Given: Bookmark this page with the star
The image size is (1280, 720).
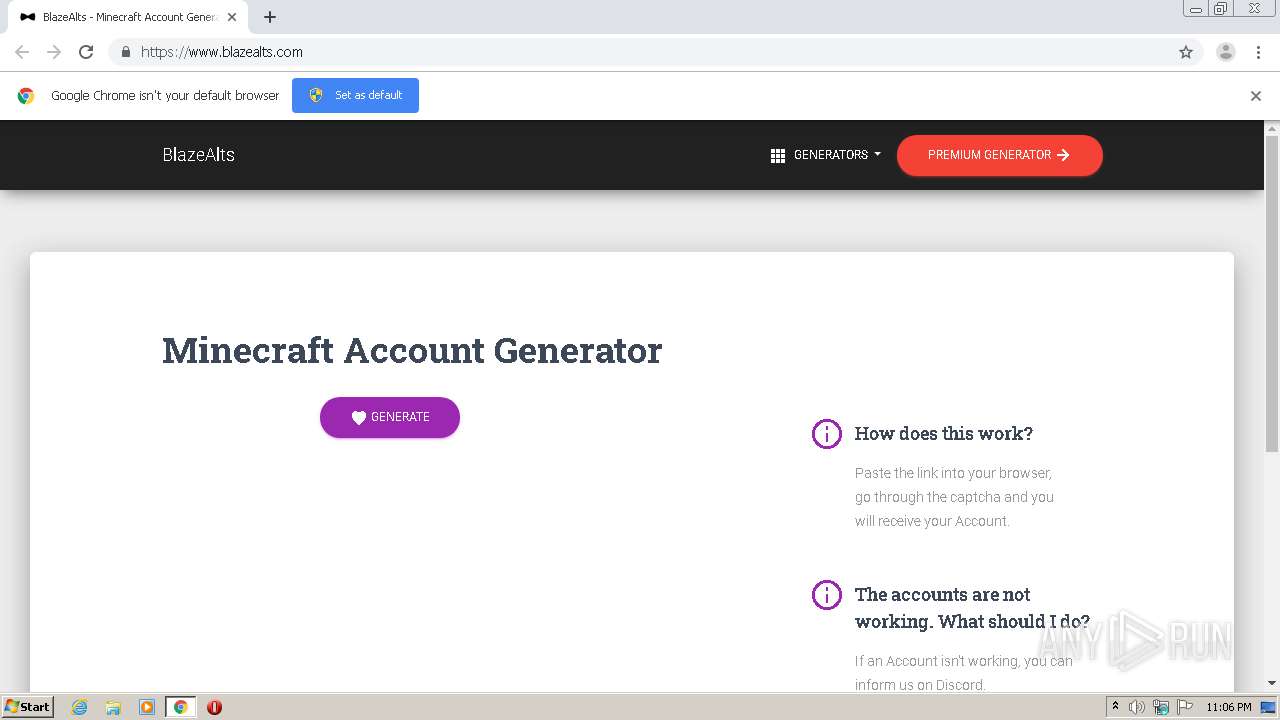Looking at the screenshot, I should (1186, 52).
